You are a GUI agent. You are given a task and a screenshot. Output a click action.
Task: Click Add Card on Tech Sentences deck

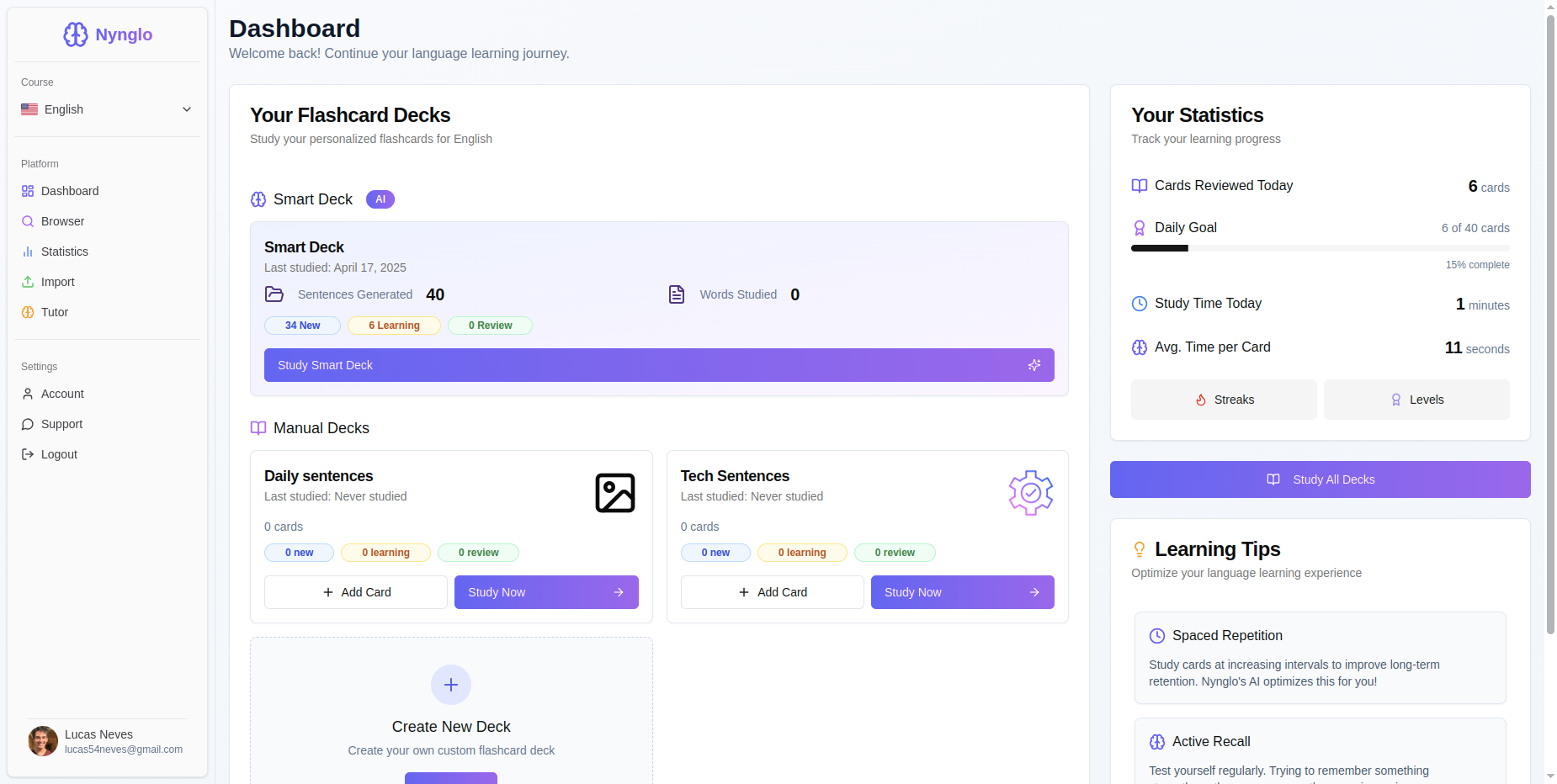pos(772,592)
